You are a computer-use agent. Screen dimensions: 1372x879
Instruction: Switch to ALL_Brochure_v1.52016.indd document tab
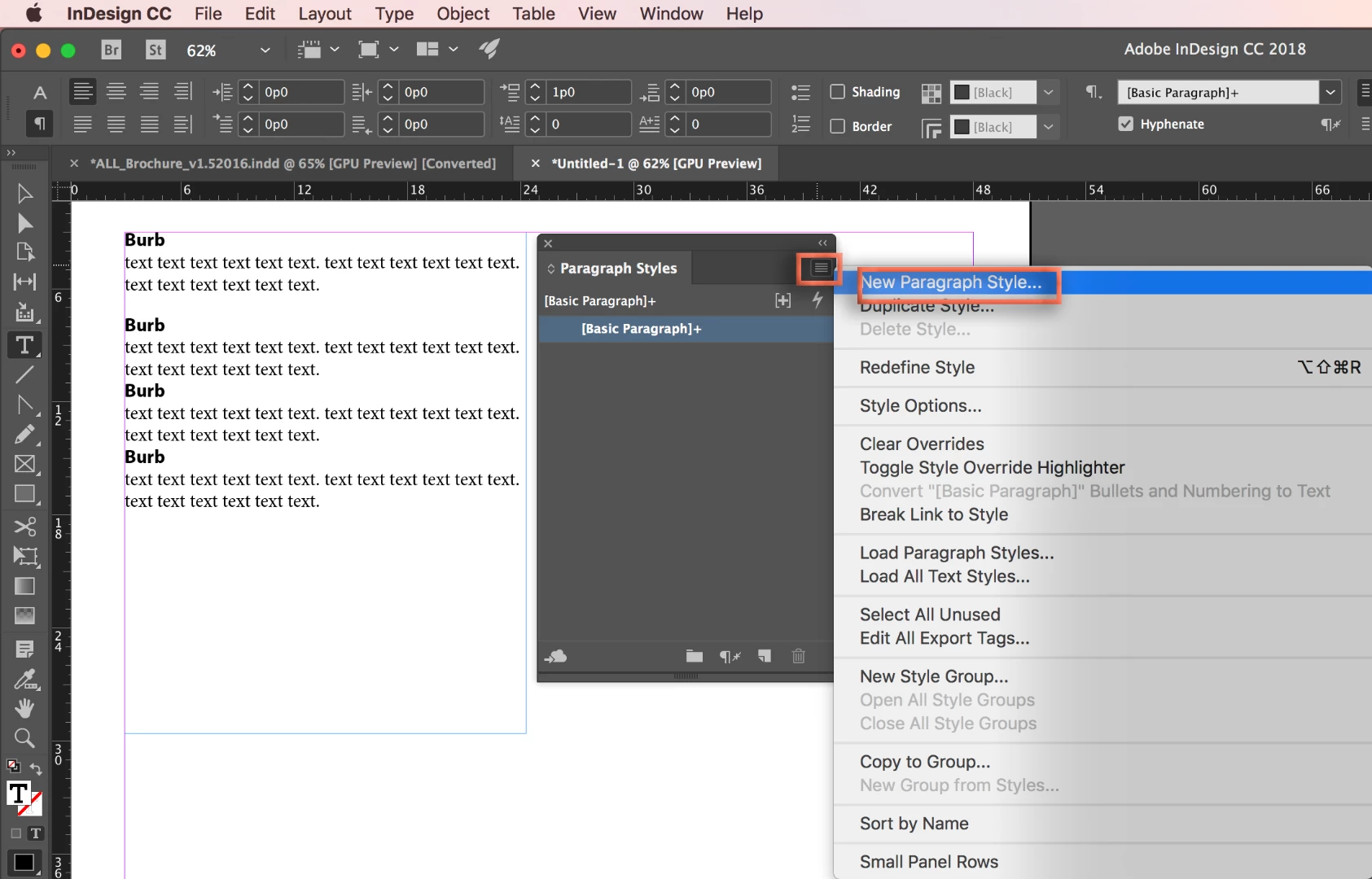click(x=292, y=164)
